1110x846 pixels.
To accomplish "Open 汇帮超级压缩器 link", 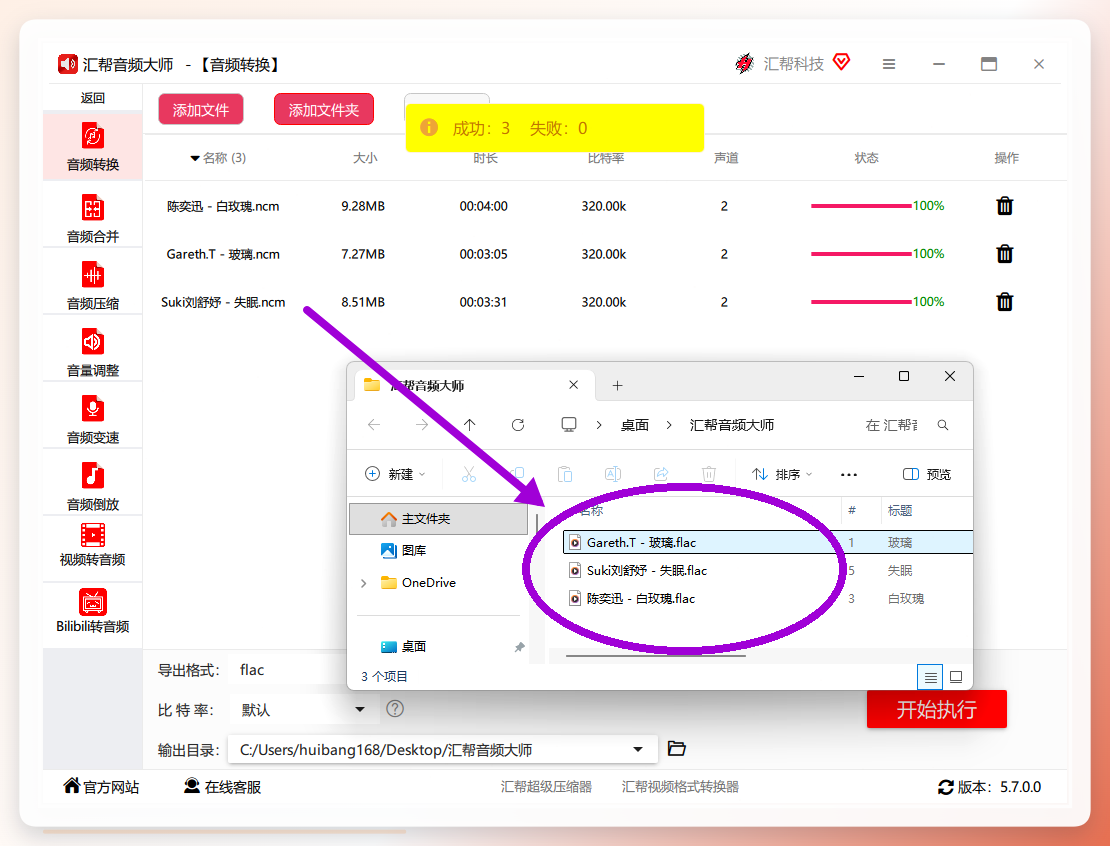I will pyautogui.click(x=546, y=787).
